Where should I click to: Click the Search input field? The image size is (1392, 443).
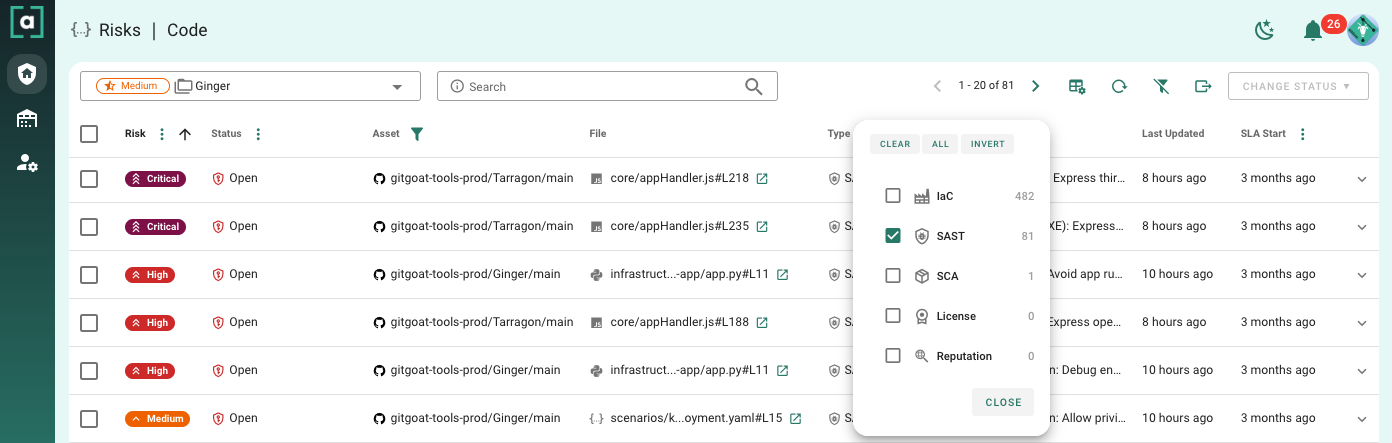(600, 87)
